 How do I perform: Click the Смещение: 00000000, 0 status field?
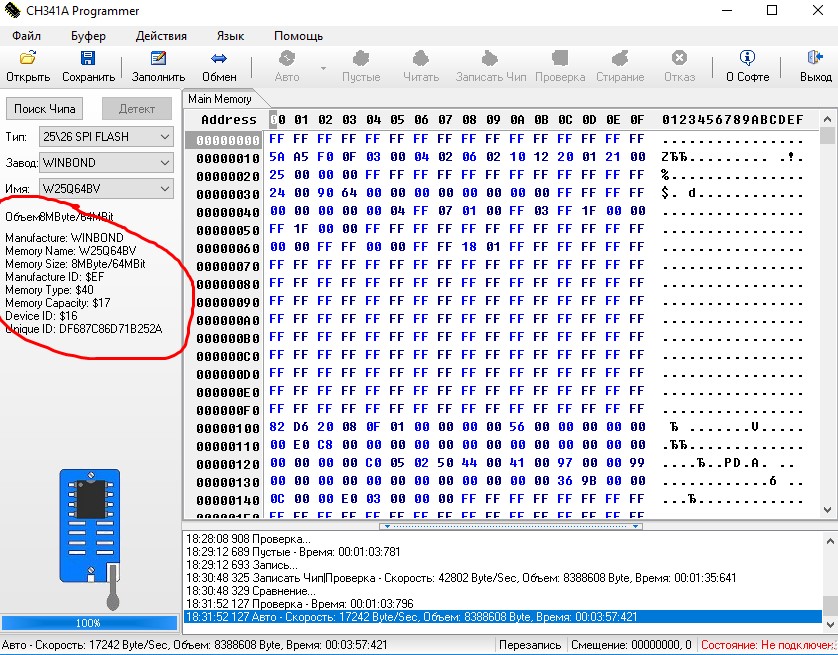pos(631,645)
